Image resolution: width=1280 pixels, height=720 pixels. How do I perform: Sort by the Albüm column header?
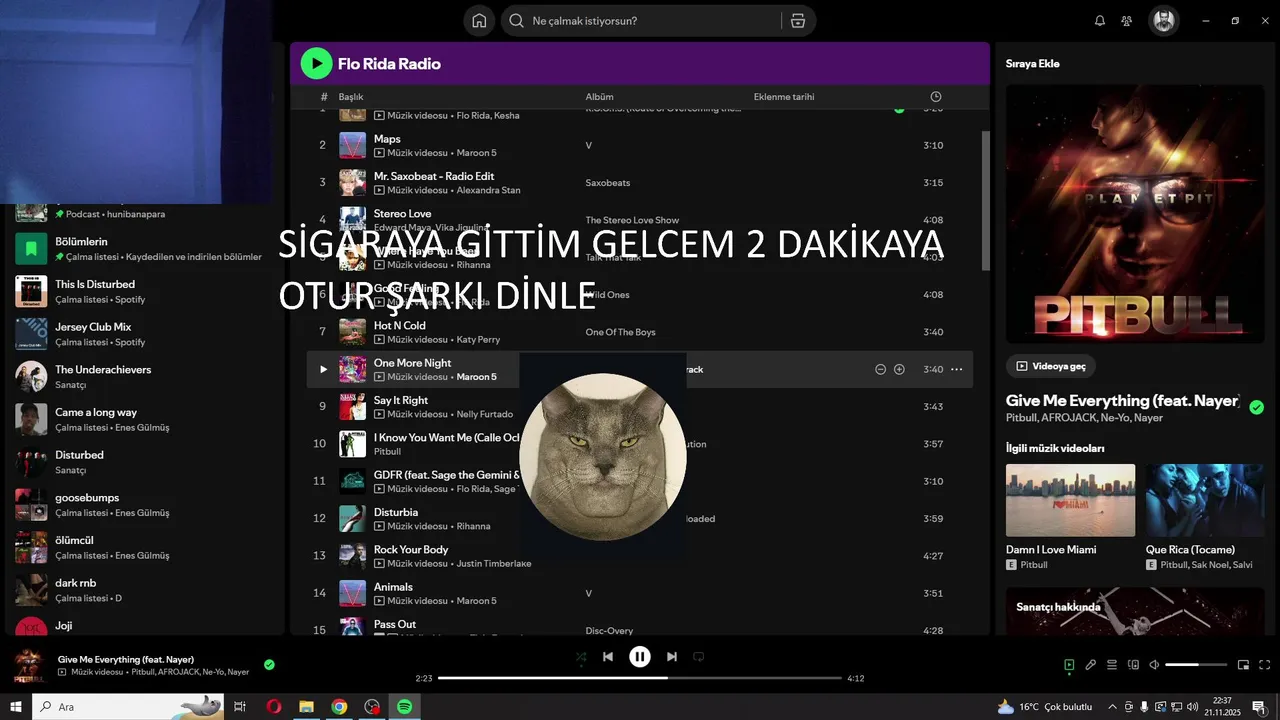[x=599, y=97]
